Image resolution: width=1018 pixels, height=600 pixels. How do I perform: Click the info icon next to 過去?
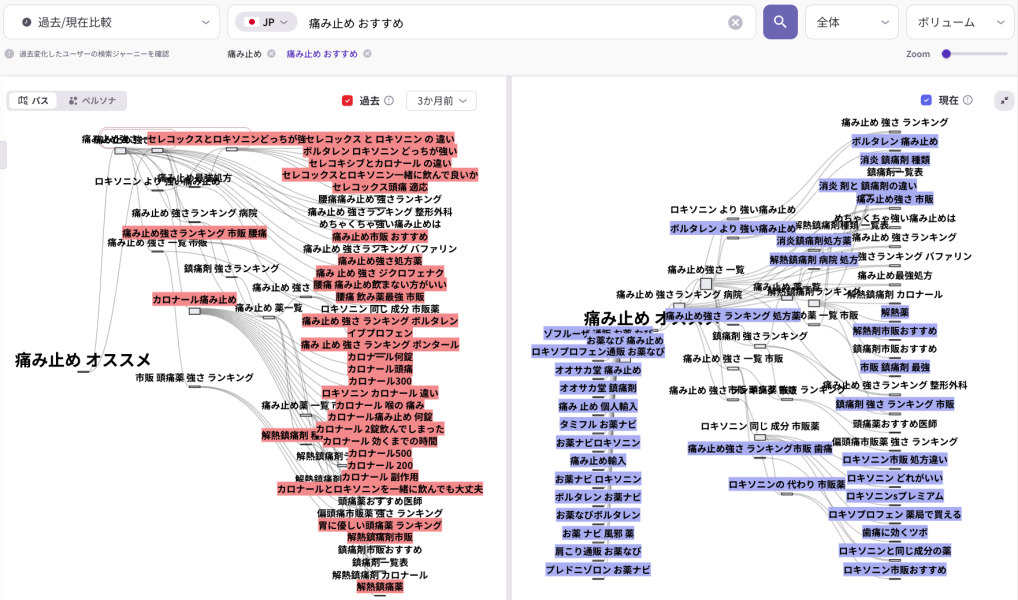[x=389, y=101]
